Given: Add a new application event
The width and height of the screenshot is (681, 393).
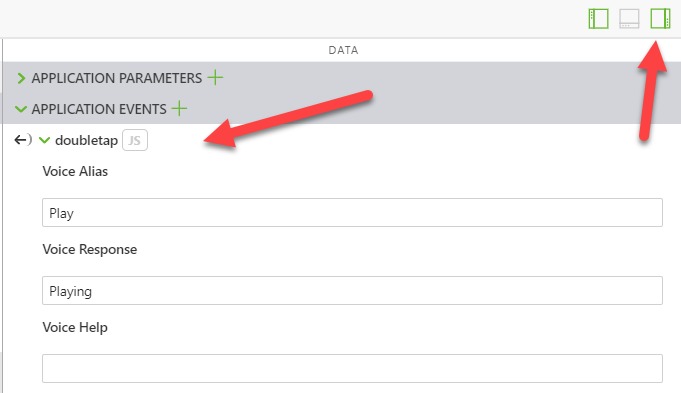Looking at the screenshot, I should (x=179, y=109).
